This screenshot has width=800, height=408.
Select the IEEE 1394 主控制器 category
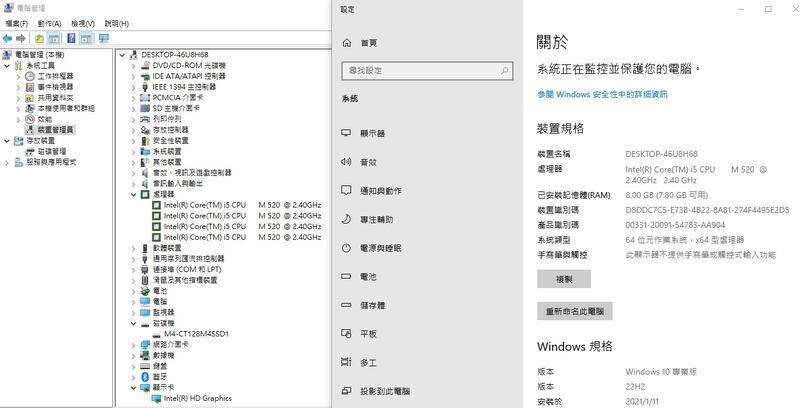coord(184,87)
